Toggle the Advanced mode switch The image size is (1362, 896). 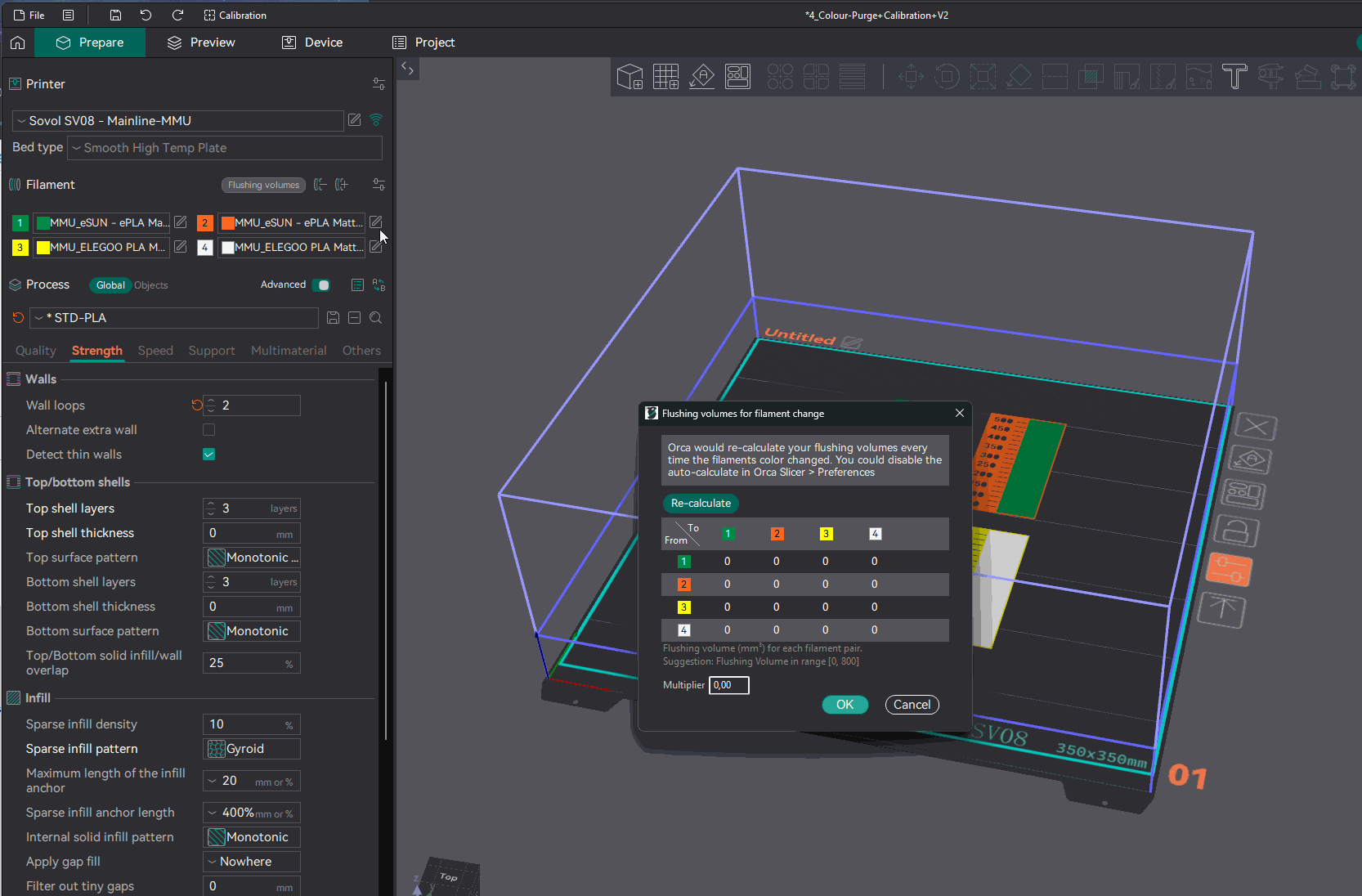click(321, 284)
